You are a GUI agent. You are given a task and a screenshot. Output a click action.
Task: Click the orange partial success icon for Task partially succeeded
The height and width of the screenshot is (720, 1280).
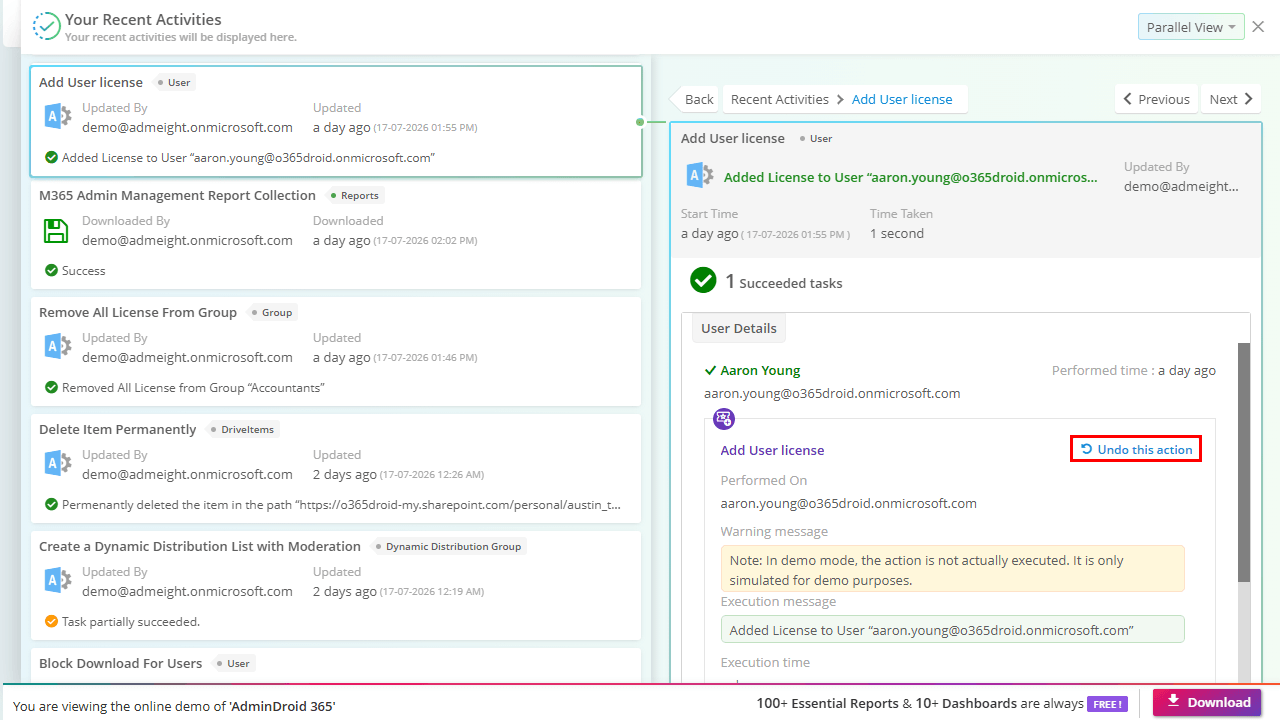tap(51, 621)
